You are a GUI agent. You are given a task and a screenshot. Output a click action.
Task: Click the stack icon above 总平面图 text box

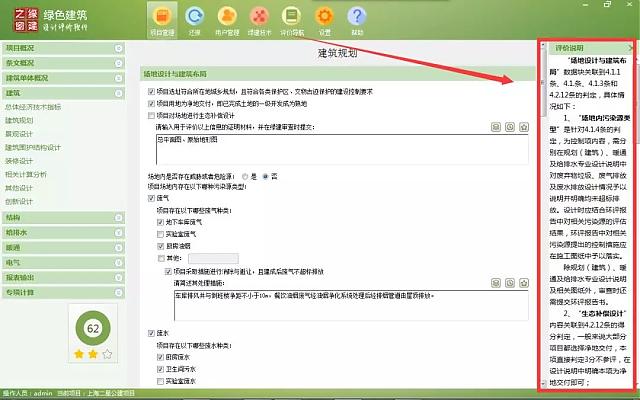tap(496, 127)
